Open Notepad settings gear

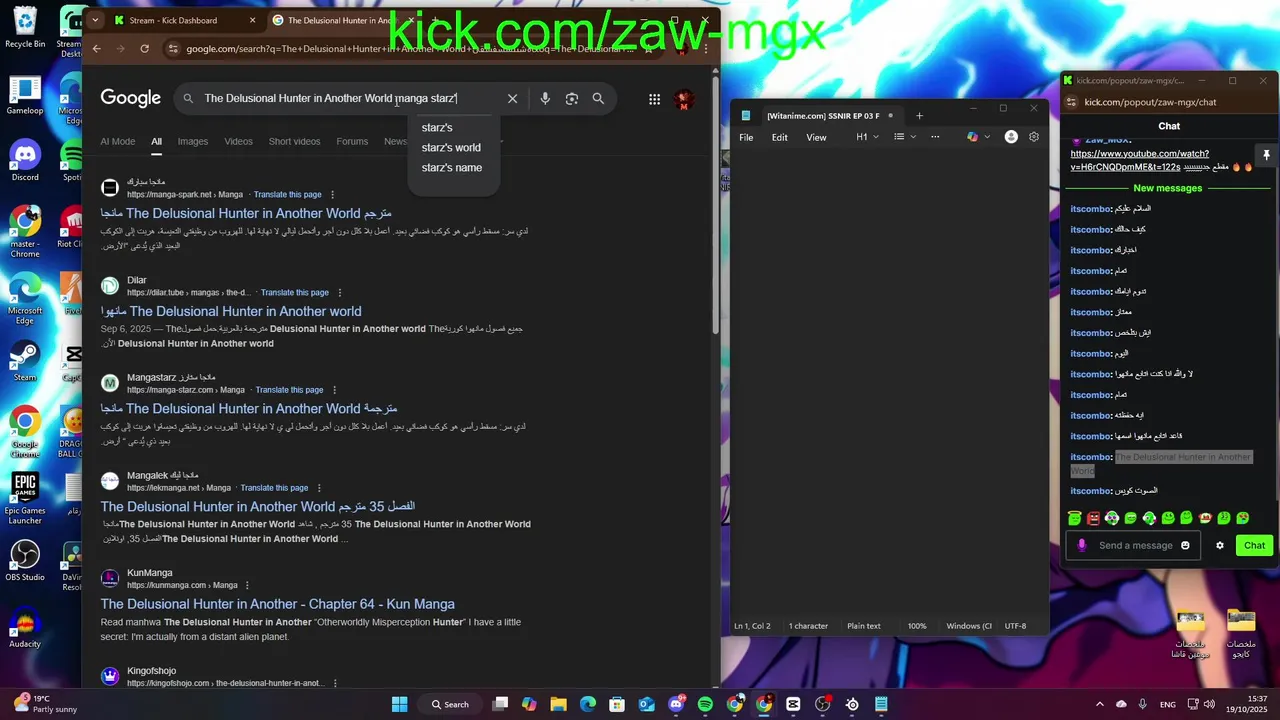pos(1034,137)
